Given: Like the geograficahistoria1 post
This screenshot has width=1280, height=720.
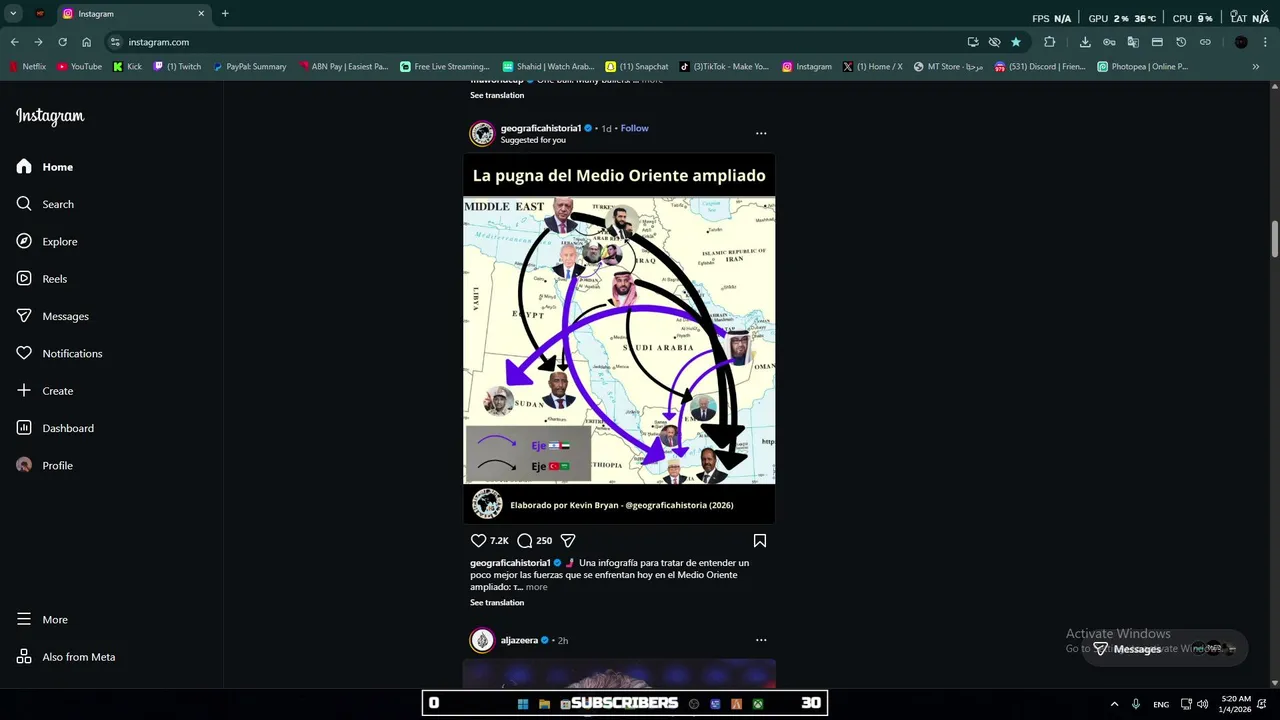Looking at the screenshot, I should click(478, 541).
